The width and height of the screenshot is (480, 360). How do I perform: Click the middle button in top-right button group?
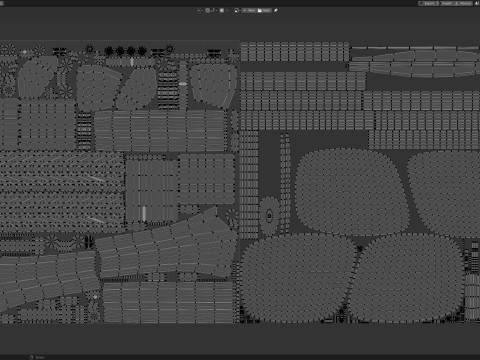click(447, 3)
